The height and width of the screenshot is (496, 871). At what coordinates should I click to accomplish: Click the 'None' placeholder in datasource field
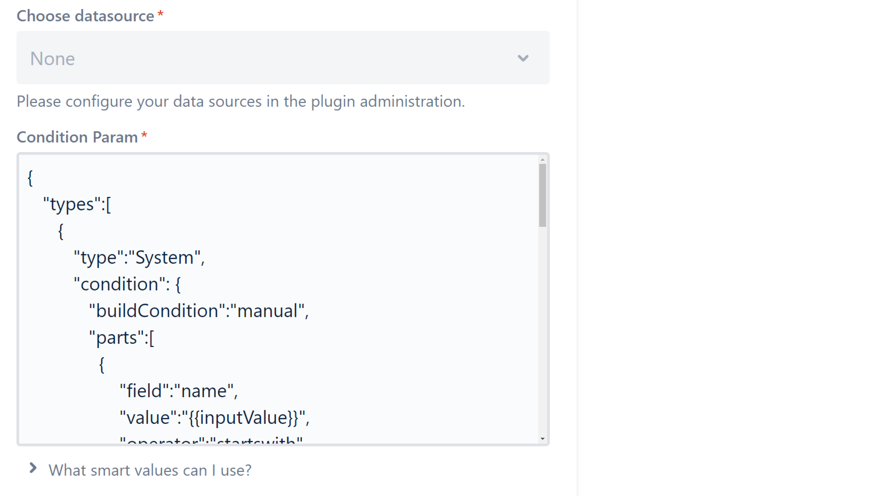point(52,59)
